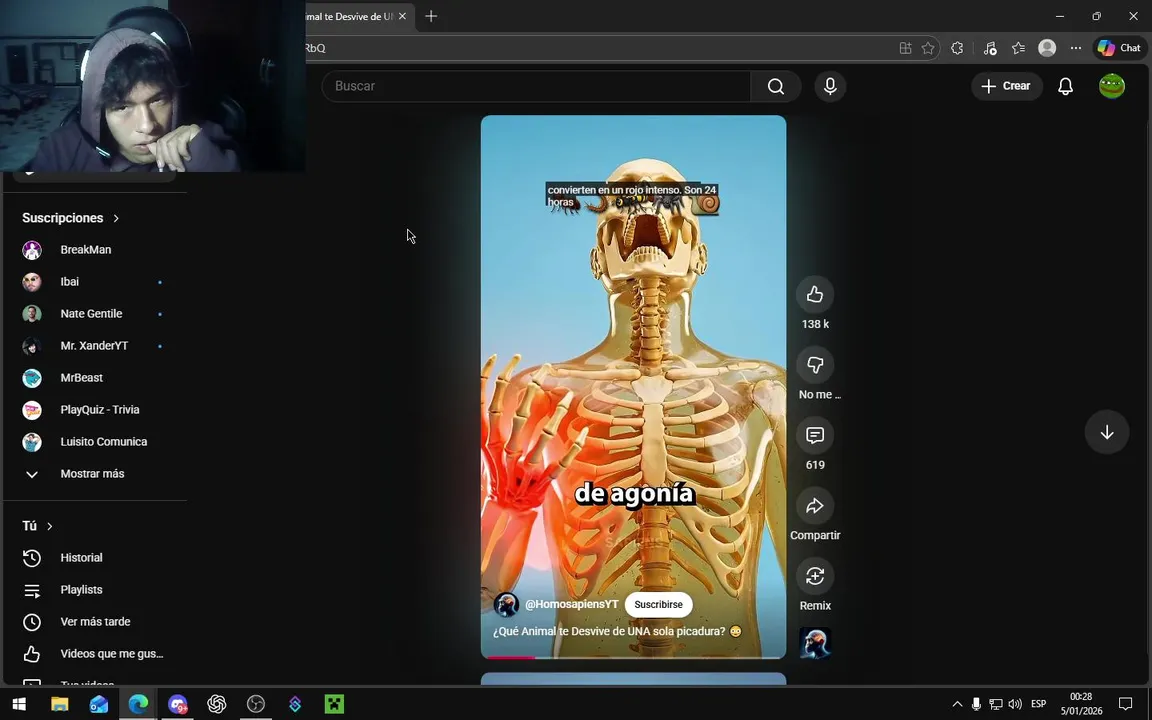
Task: Open Ver más tarde list
Action: click(94, 622)
